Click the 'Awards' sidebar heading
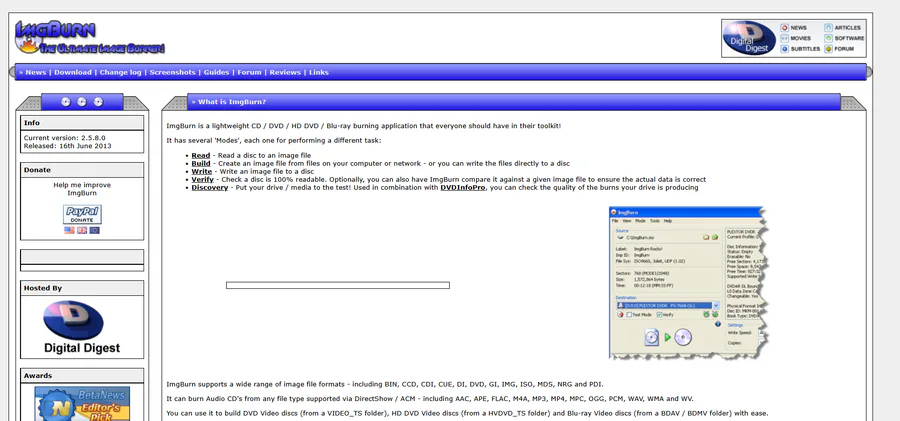This screenshot has height=421, width=900. [x=82, y=376]
